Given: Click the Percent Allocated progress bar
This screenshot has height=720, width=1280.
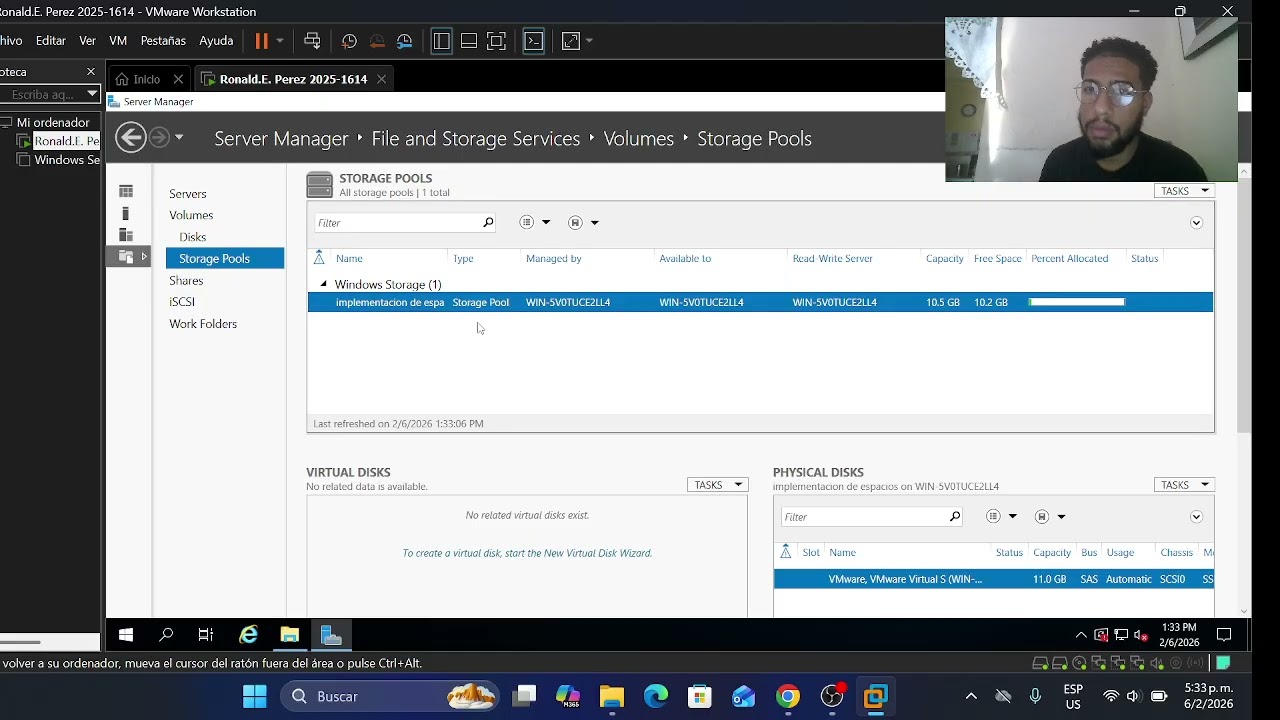Looking at the screenshot, I should pyautogui.click(x=1076, y=302).
